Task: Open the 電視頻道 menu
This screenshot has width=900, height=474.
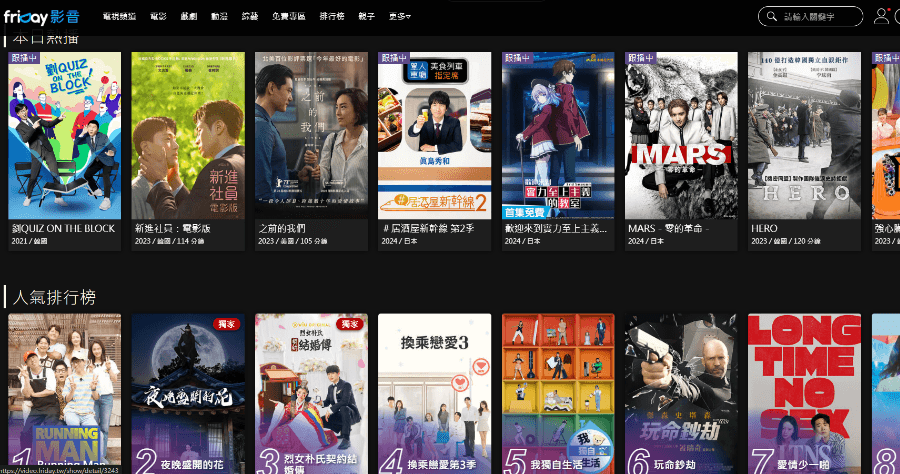Action: 119,17
